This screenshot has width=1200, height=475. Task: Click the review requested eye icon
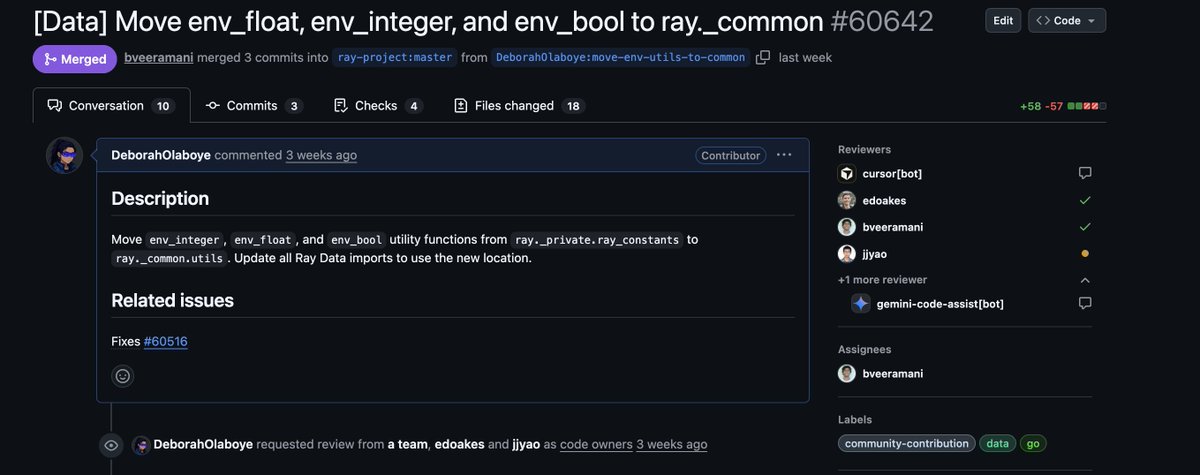pos(111,445)
